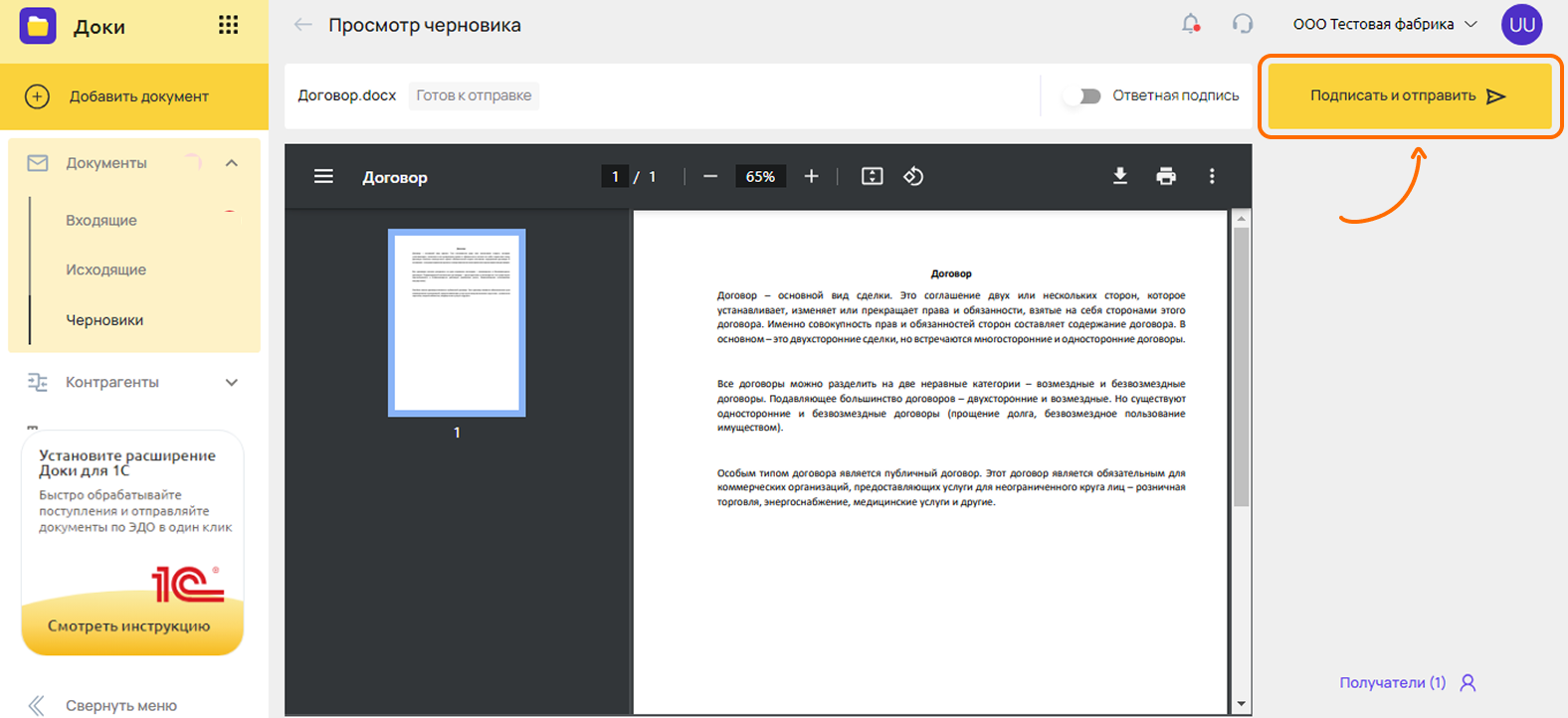Viewport: 1568px width, 718px height.
Task: Rotate the document counterclockwise
Action: point(913,176)
